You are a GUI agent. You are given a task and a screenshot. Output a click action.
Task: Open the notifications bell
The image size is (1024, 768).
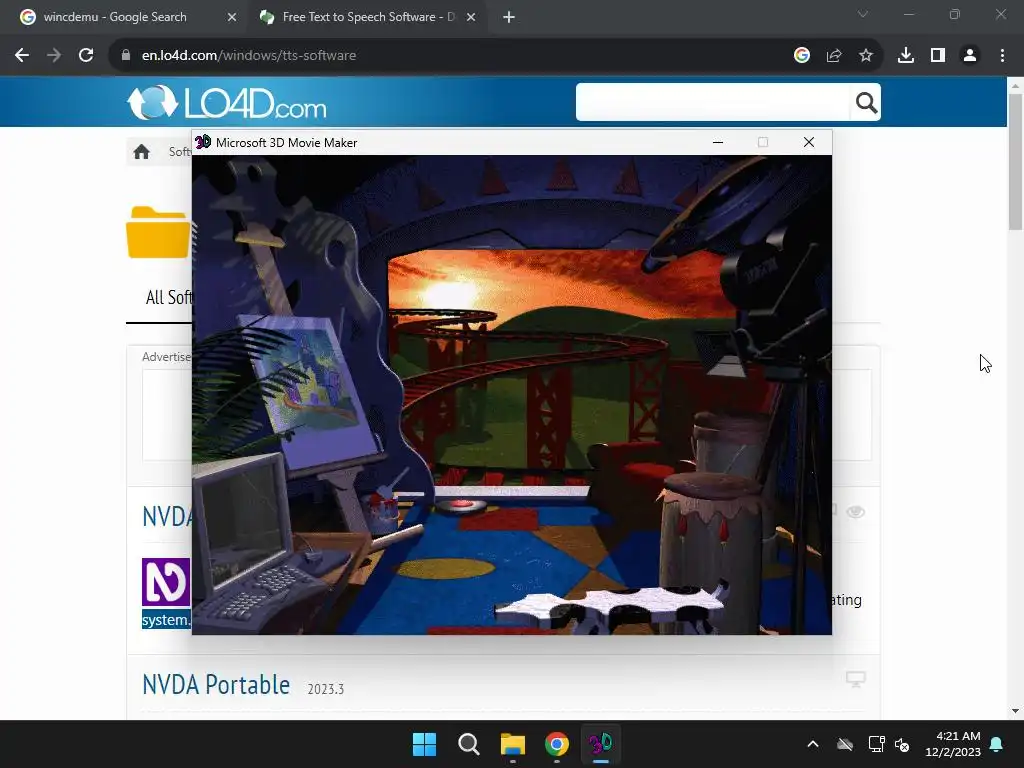coord(997,744)
